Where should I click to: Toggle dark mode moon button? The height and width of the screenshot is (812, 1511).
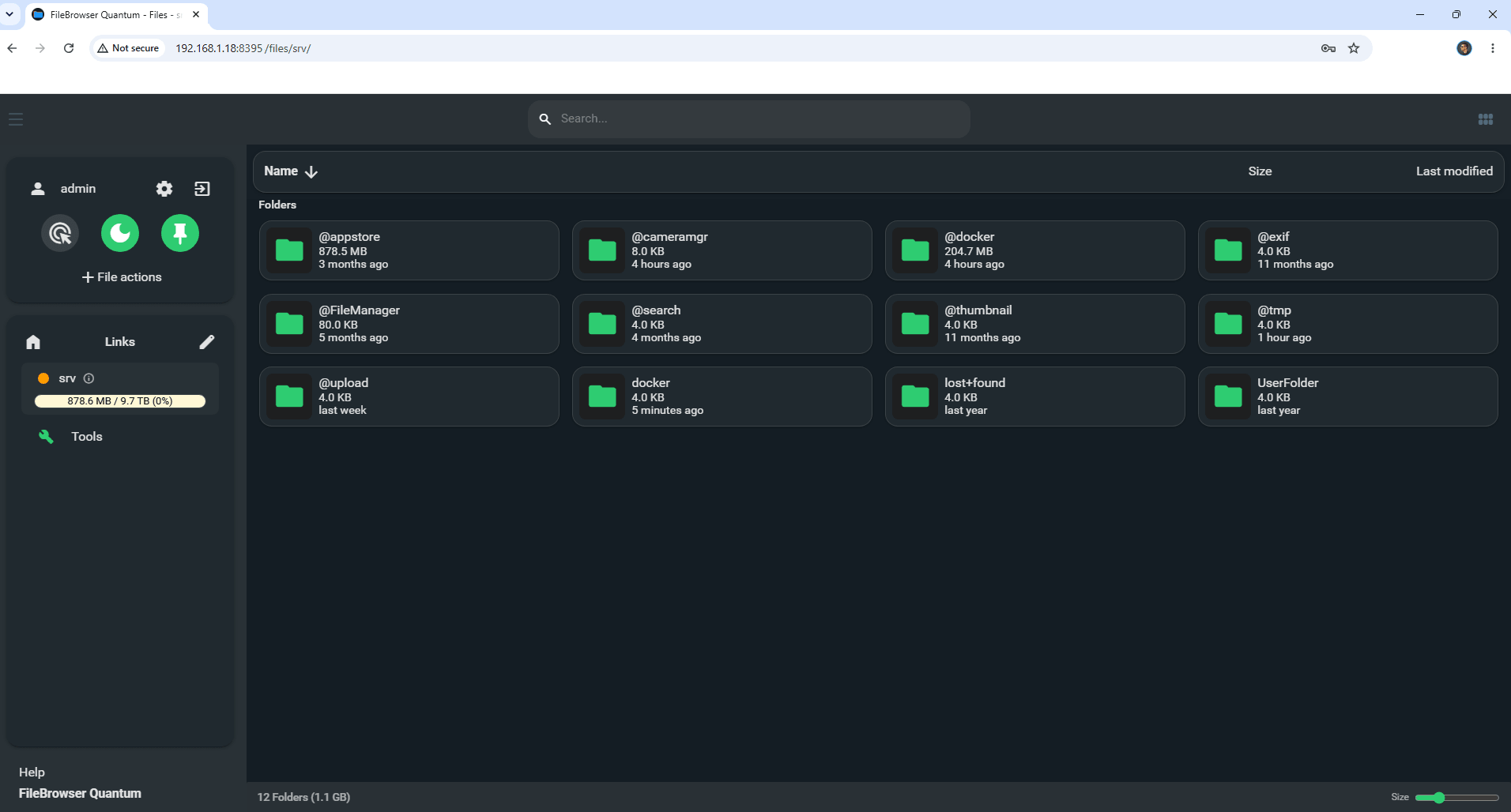(120, 233)
